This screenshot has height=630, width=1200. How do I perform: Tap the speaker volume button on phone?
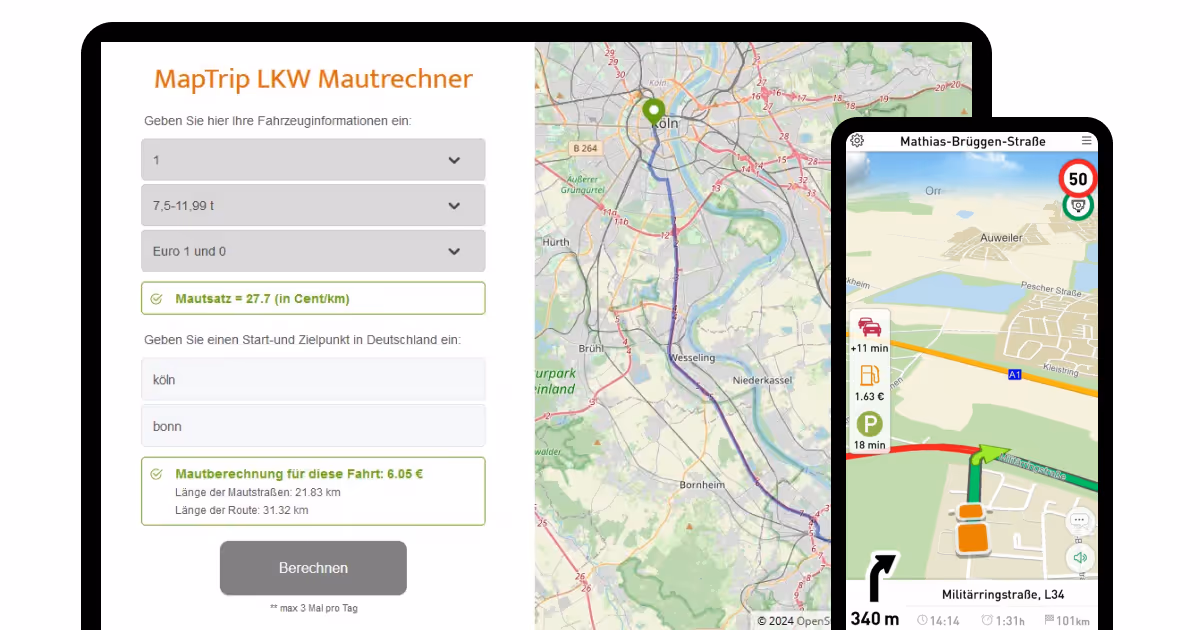click(1079, 557)
